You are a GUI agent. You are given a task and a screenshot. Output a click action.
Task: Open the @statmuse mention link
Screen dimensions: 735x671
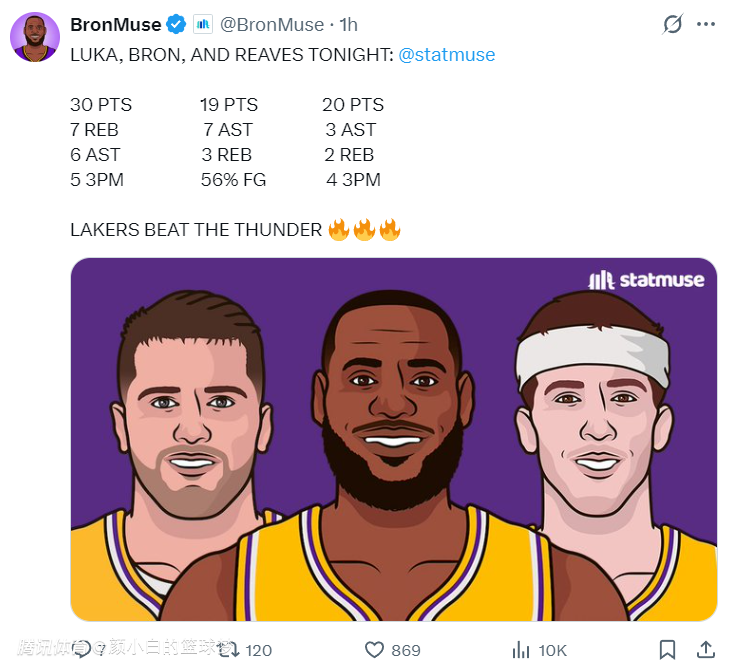pos(446,55)
